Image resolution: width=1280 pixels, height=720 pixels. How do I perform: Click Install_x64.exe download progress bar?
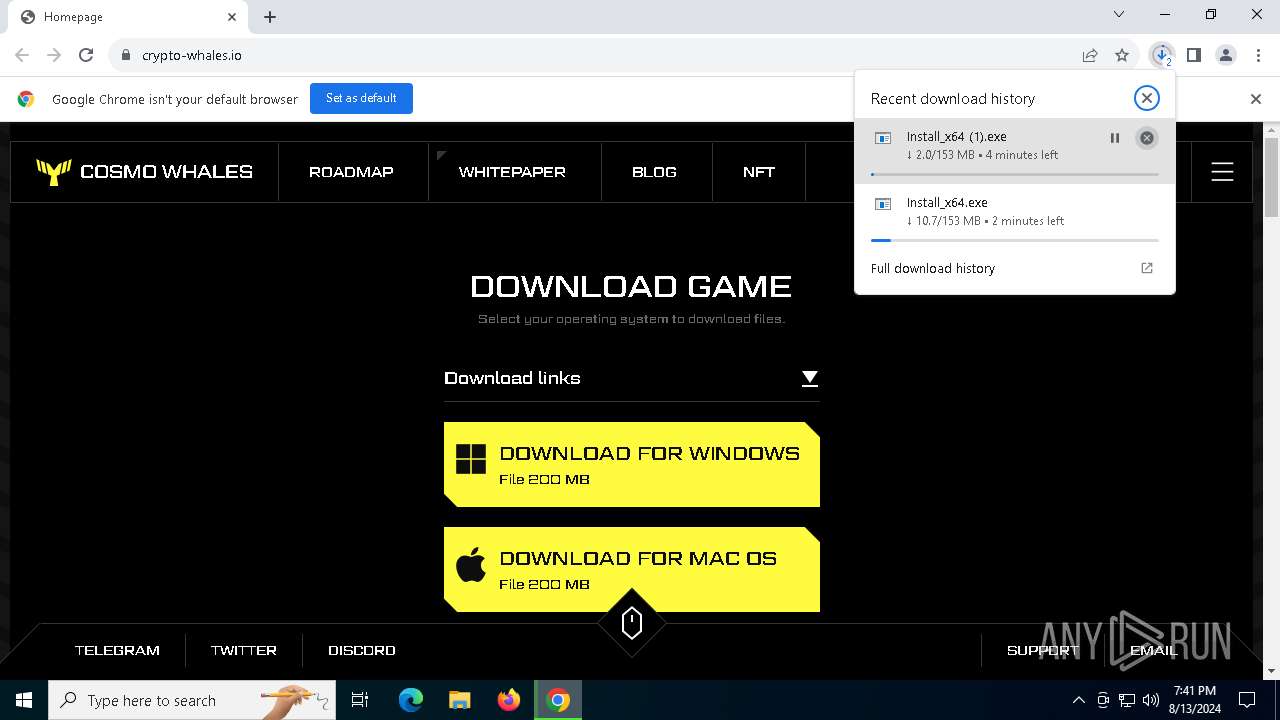tap(1015, 240)
